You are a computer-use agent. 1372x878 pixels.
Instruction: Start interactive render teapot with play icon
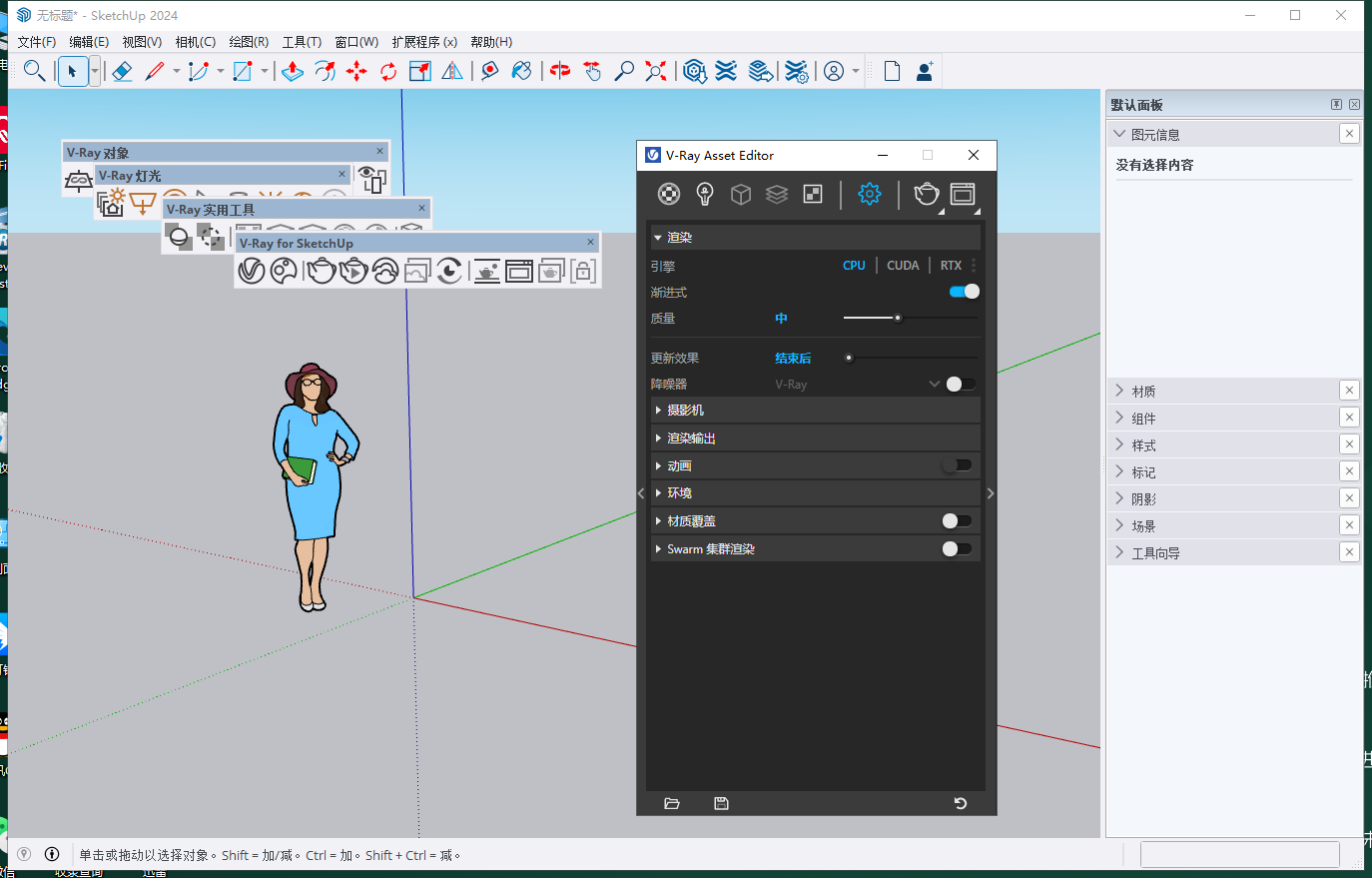pos(353,270)
